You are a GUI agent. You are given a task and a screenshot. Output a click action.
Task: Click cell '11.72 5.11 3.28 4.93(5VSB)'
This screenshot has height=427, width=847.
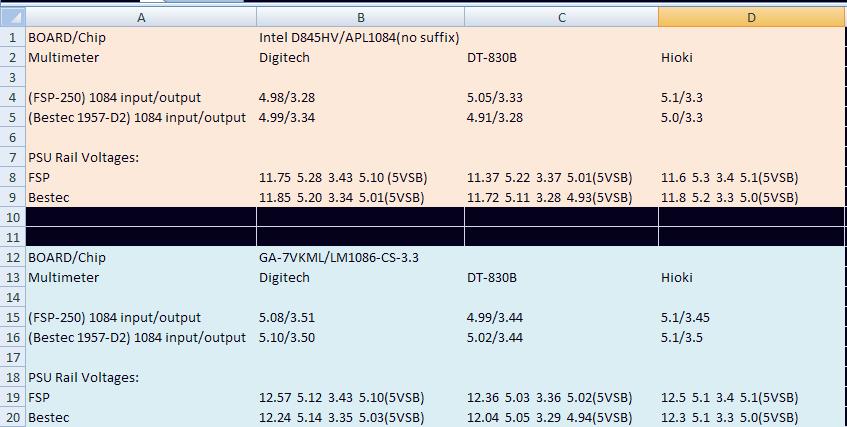tap(561, 197)
